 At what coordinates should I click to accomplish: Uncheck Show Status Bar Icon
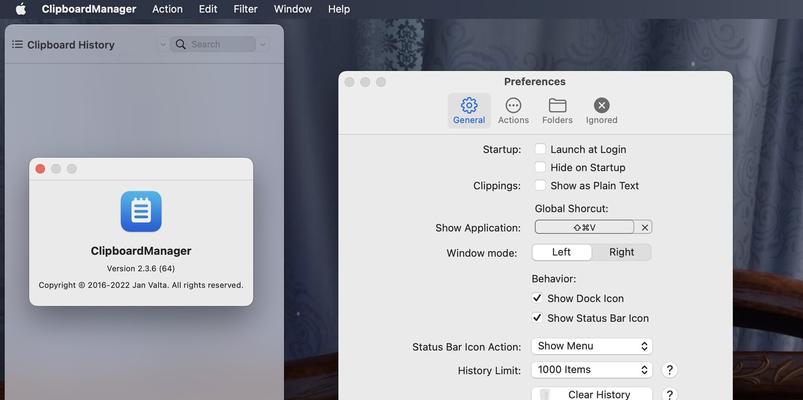(537, 318)
